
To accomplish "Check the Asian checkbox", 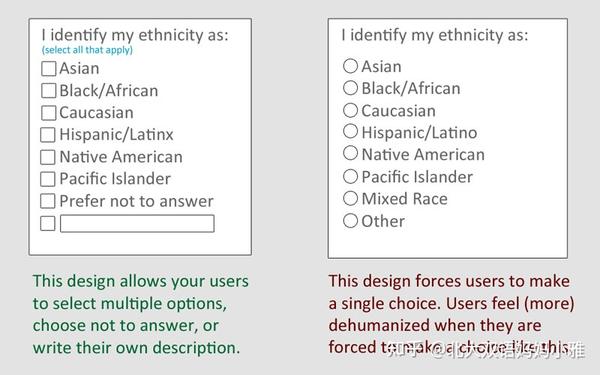I will pos(49,69).
